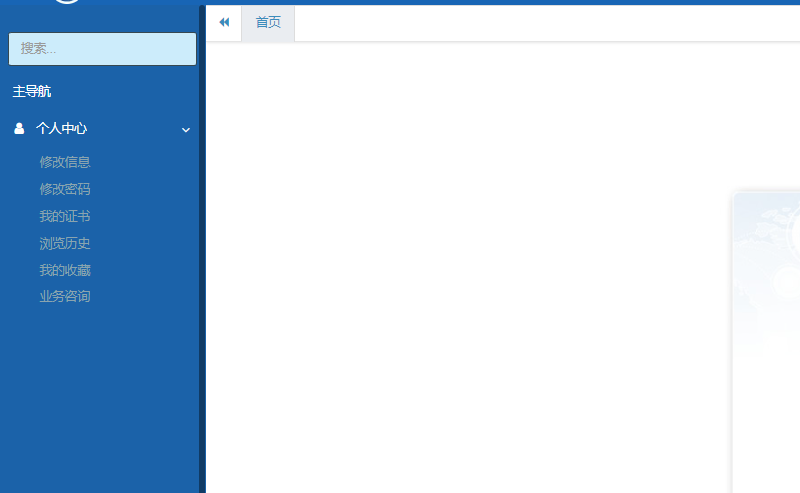800x493 pixels.
Task: Click the 主导航 heading text
Action: click(x=32, y=91)
